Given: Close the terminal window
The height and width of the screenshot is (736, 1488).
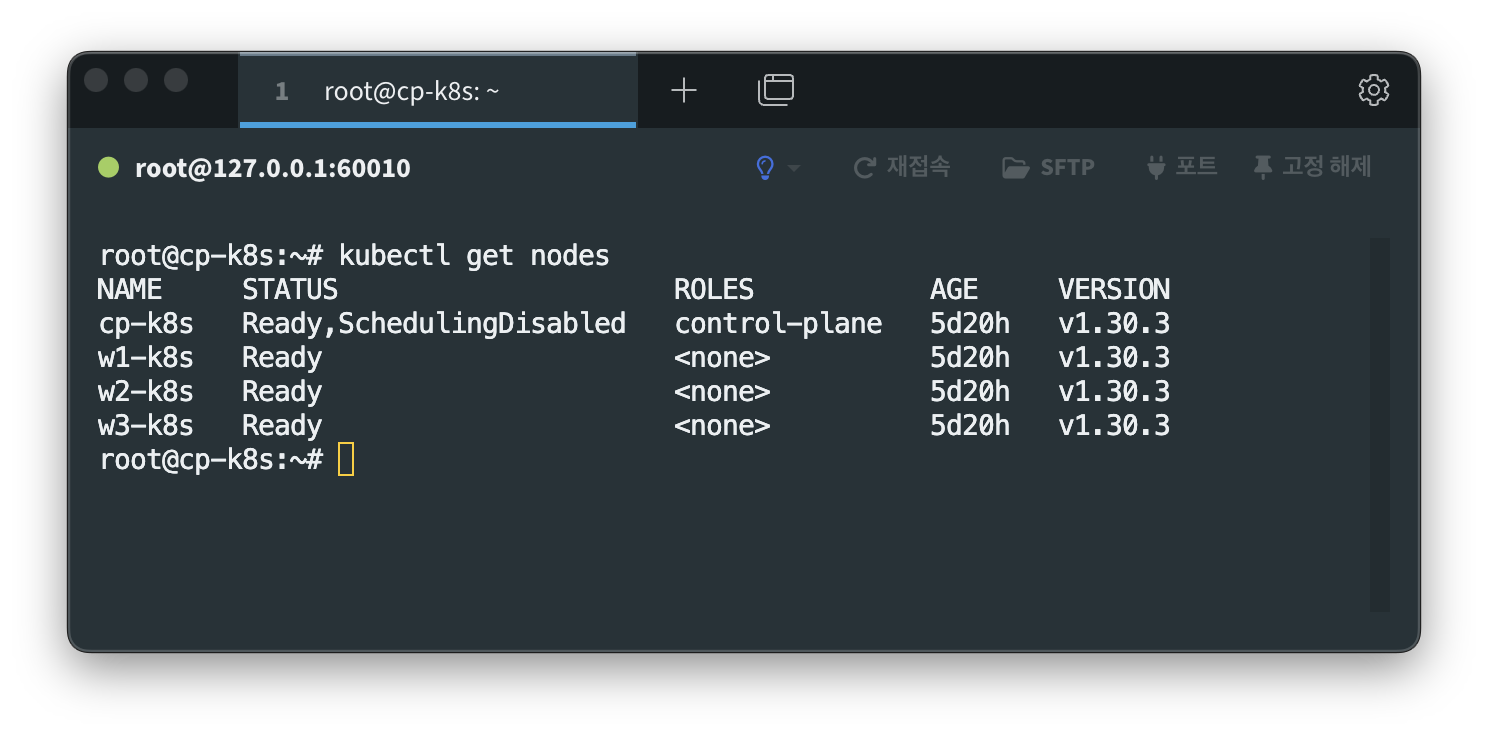Looking at the screenshot, I should tap(97, 80).
